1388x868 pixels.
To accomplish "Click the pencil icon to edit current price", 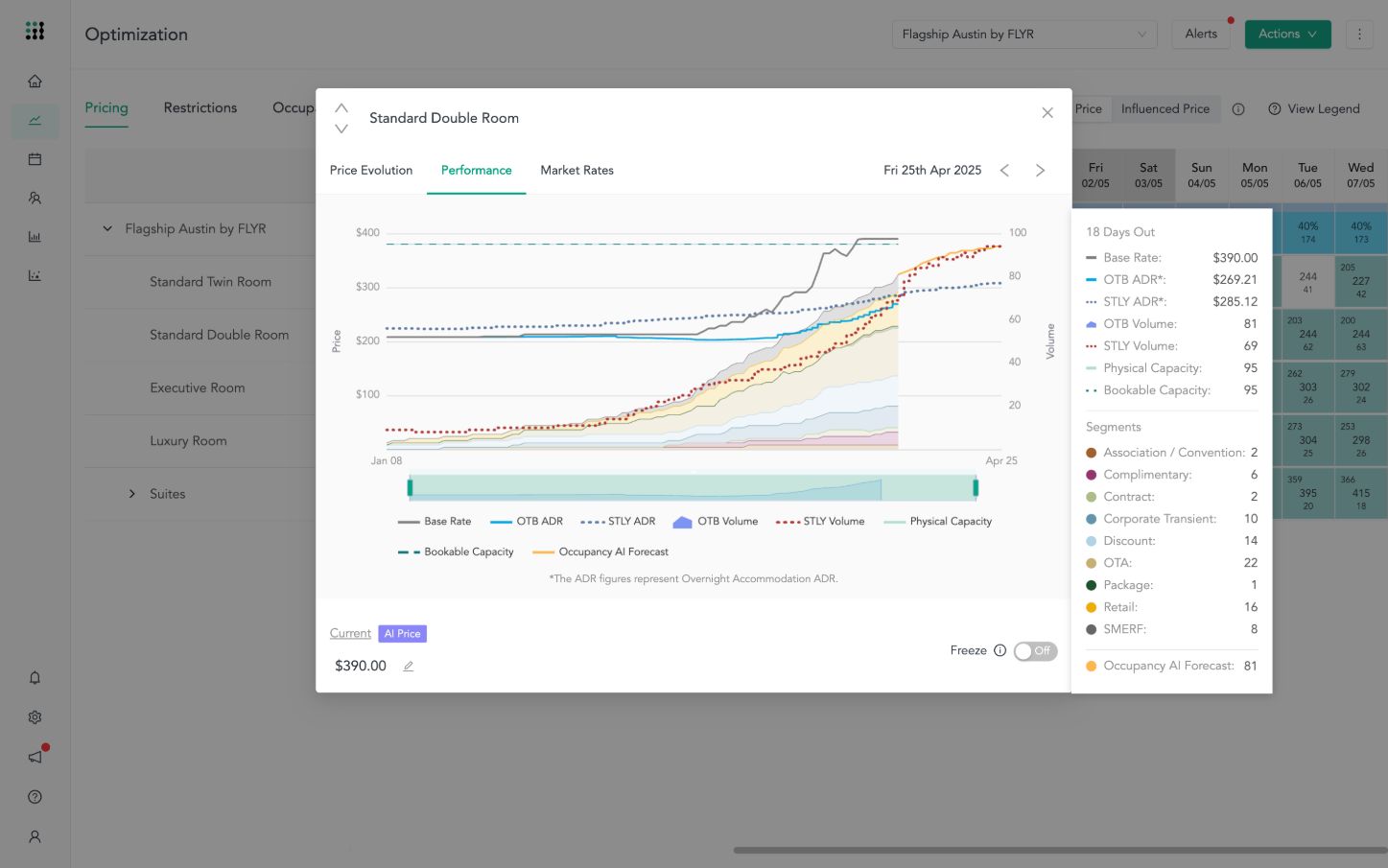I will [x=409, y=667].
